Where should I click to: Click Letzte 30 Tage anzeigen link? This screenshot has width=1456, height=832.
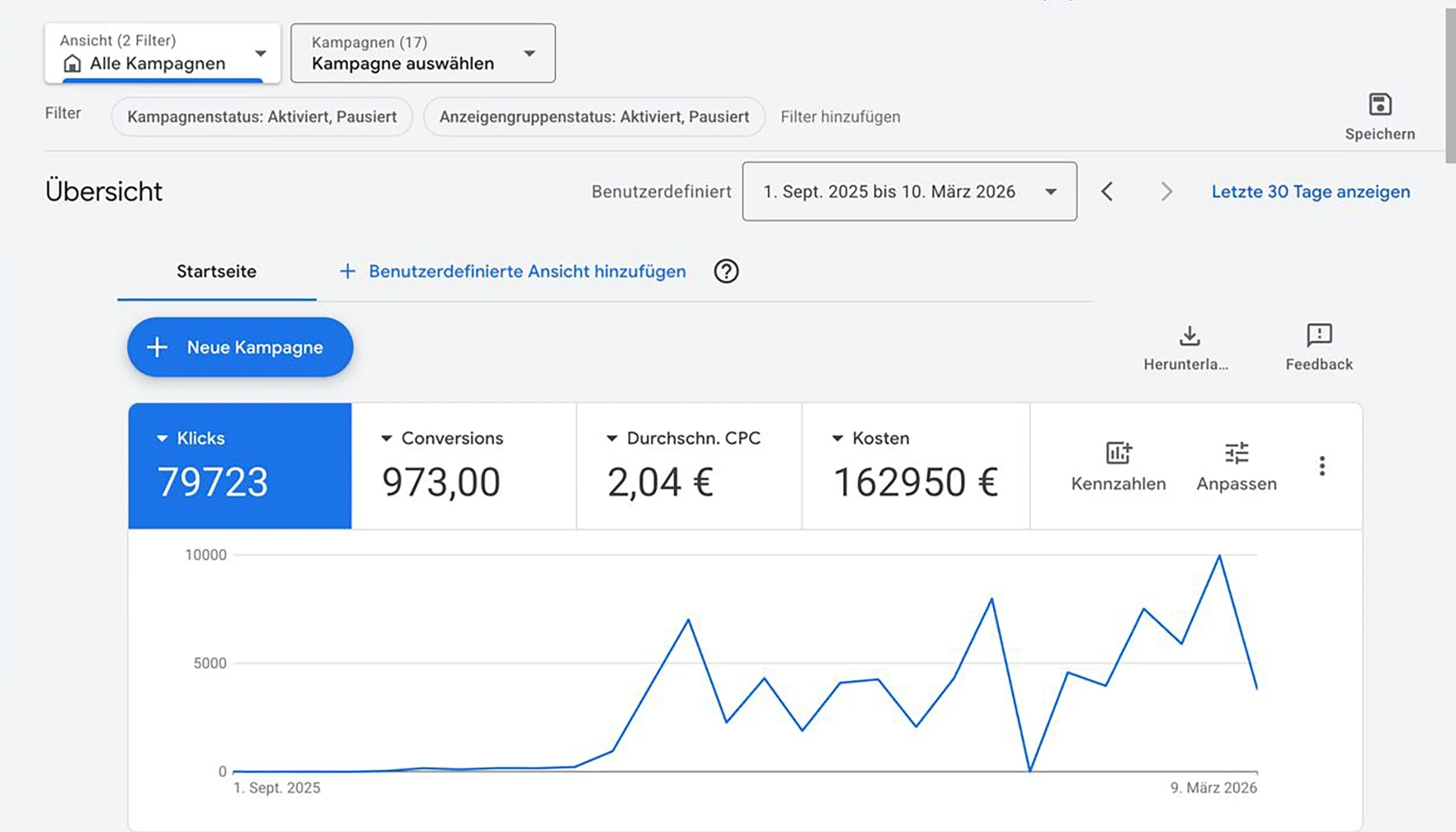click(1311, 191)
